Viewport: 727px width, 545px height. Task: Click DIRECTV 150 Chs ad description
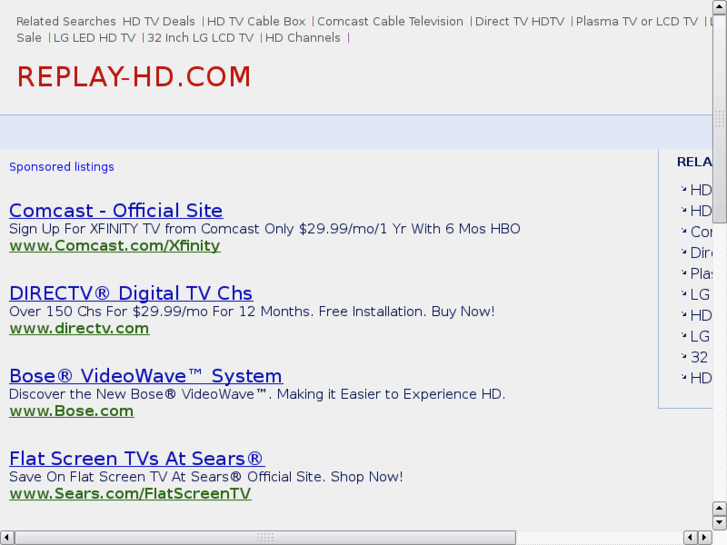[x=252, y=311]
